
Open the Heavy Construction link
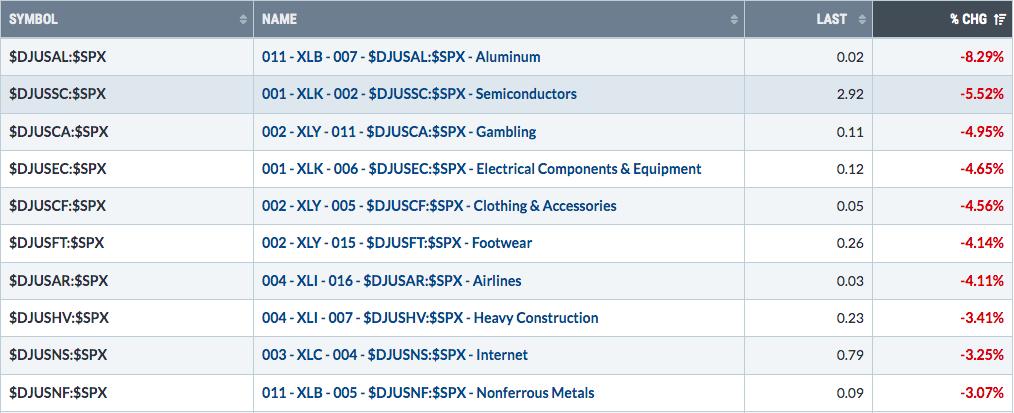[430, 318]
